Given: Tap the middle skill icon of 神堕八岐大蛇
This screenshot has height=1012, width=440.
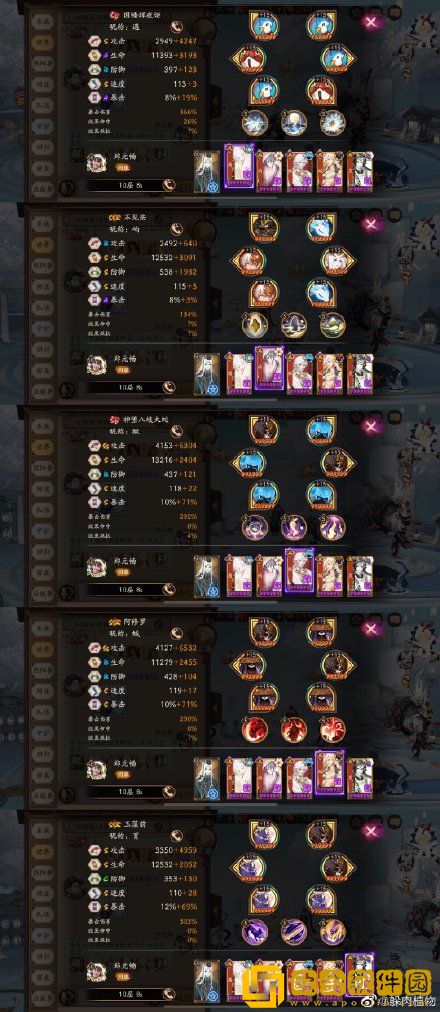Looking at the screenshot, I should (x=294, y=527).
